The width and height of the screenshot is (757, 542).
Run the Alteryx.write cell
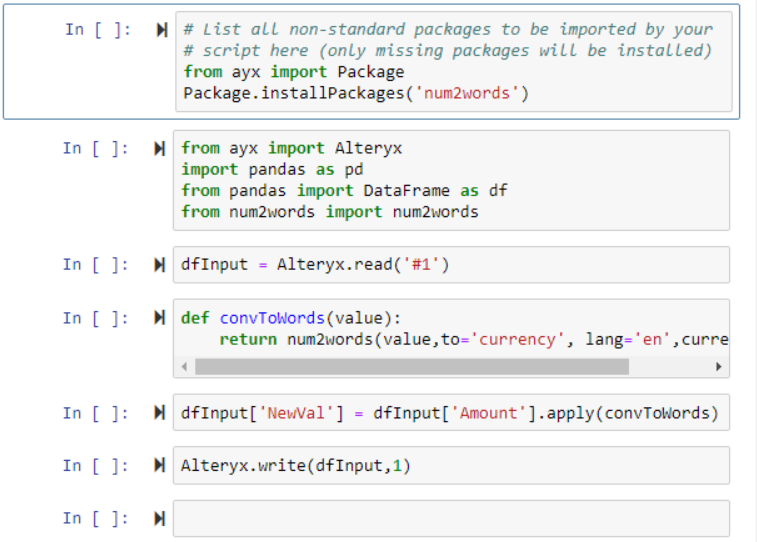point(158,466)
